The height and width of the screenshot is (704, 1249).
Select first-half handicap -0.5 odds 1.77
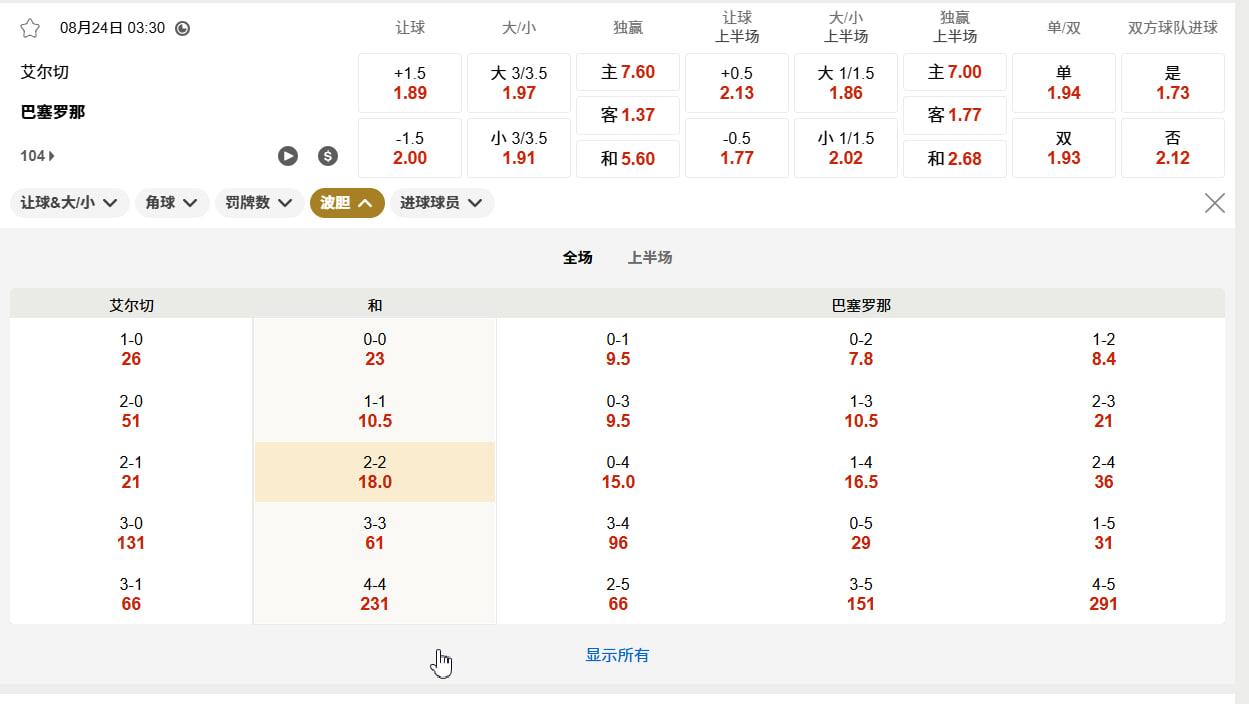[737, 148]
